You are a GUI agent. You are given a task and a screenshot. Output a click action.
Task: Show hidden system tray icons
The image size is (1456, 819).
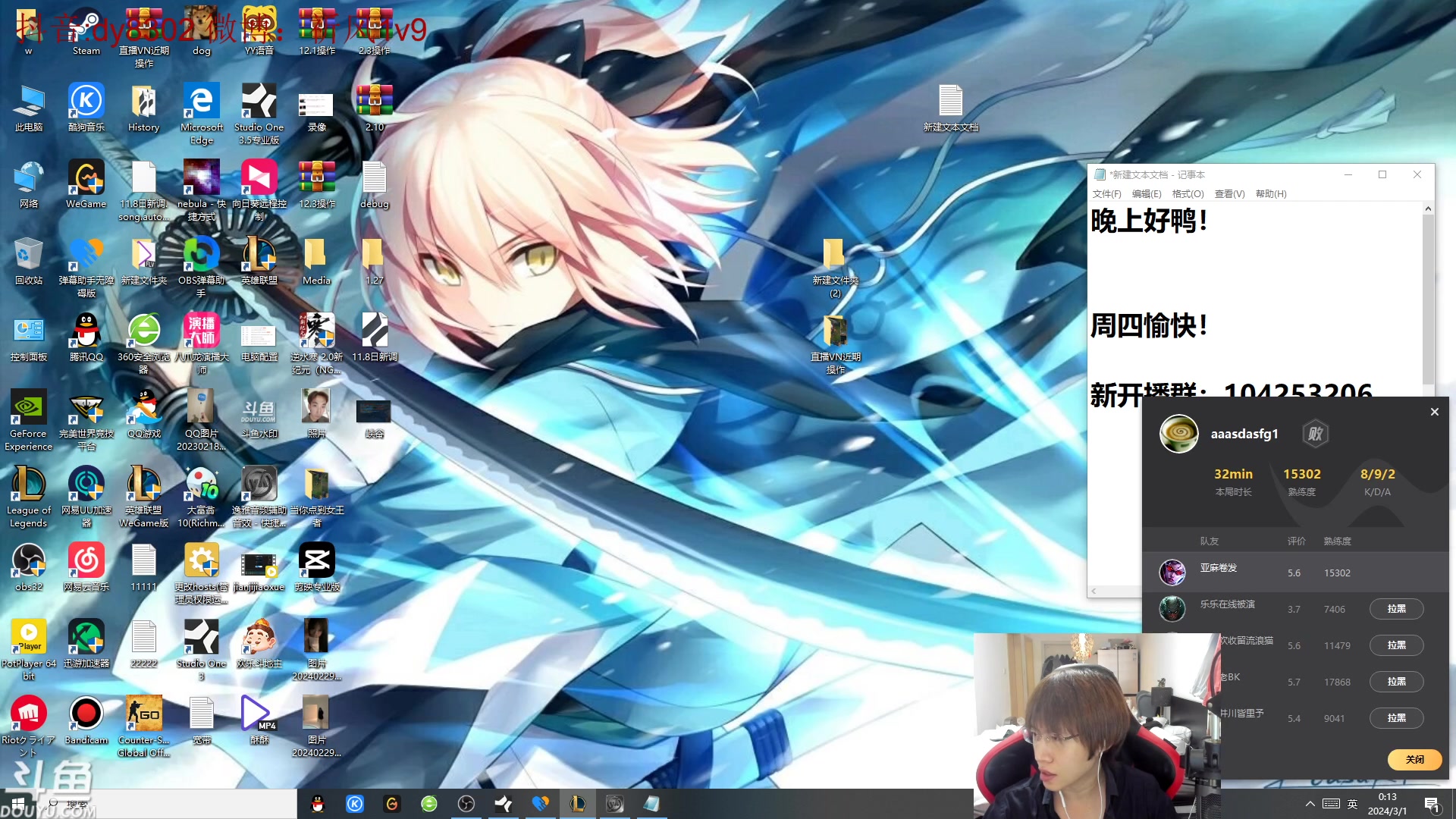coord(1310,804)
